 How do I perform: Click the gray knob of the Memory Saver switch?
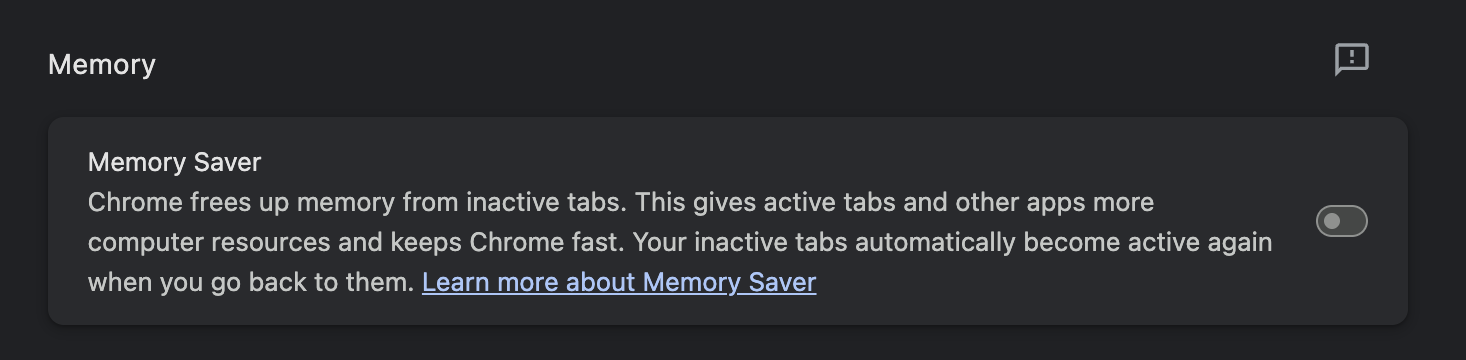pyautogui.click(x=1331, y=221)
